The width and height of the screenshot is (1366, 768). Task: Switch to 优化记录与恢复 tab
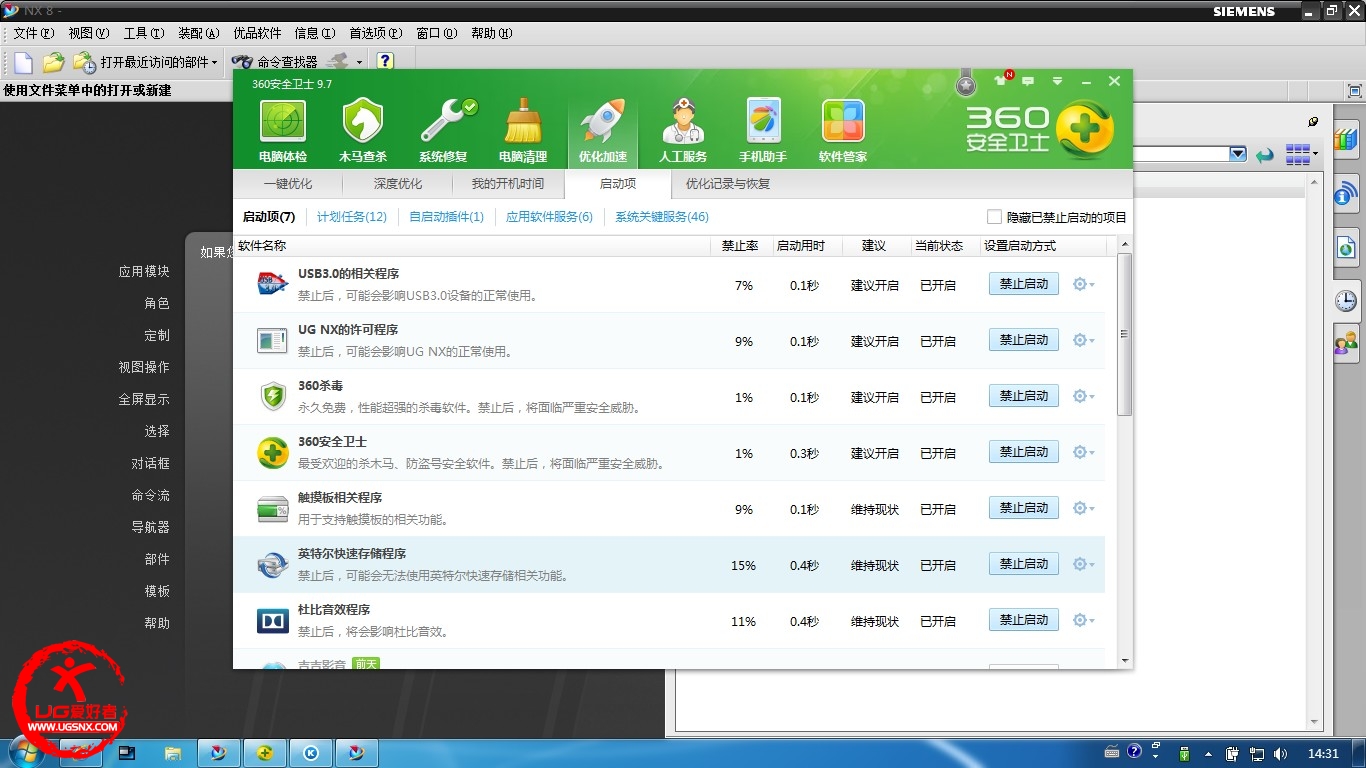(728, 184)
